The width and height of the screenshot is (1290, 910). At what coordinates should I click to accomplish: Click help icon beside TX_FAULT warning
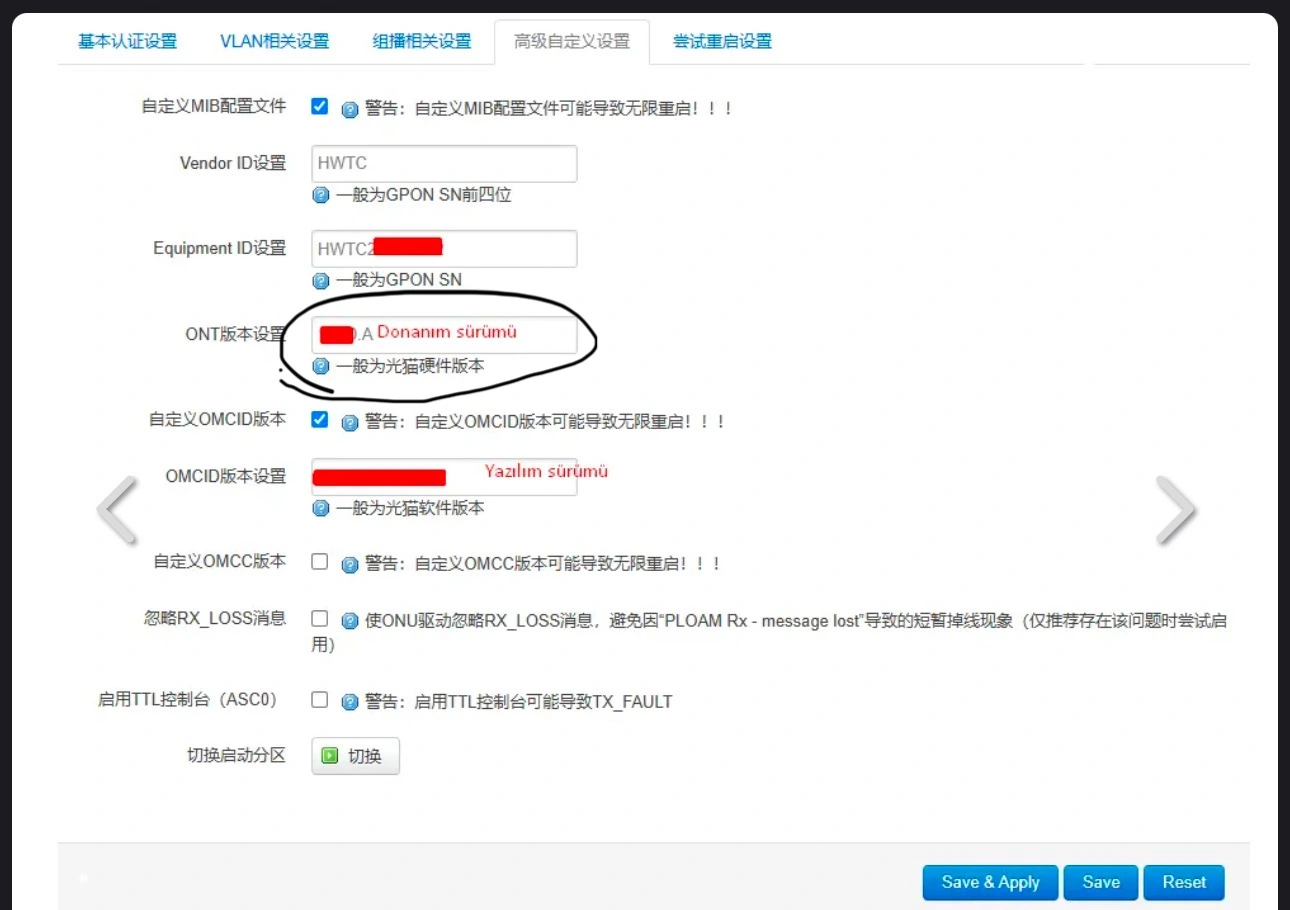coord(350,702)
